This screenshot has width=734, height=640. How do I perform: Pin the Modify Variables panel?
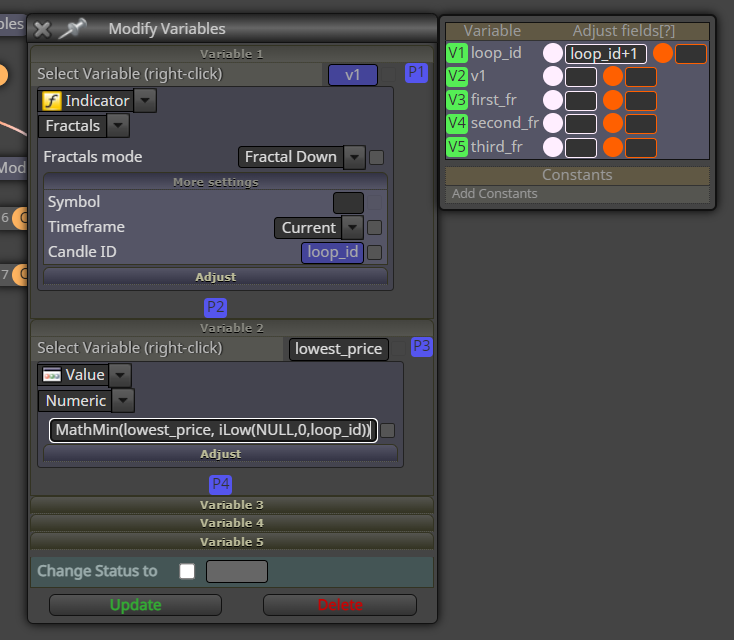(x=73, y=28)
